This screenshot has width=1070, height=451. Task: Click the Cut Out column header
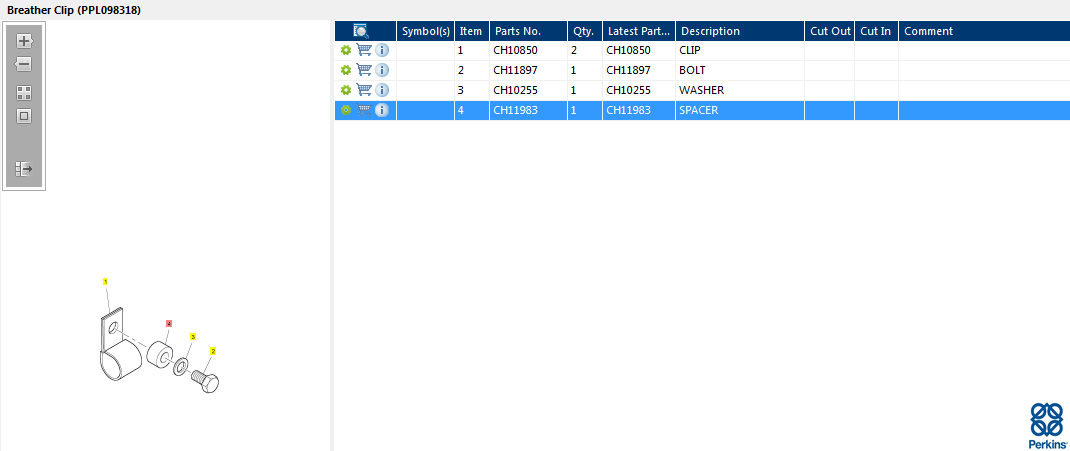click(829, 31)
